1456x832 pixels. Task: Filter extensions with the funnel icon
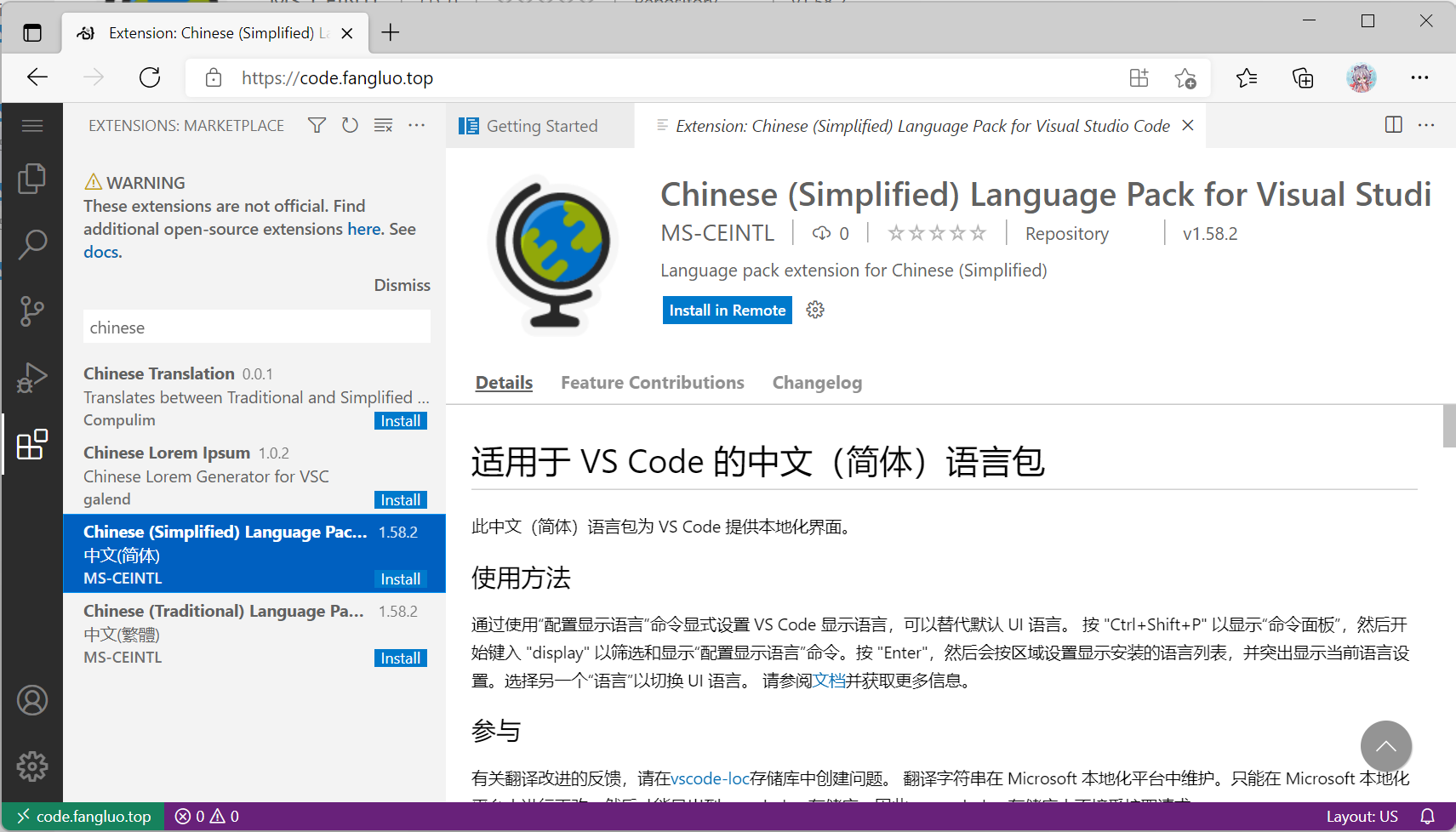click(x=317, y=126)
